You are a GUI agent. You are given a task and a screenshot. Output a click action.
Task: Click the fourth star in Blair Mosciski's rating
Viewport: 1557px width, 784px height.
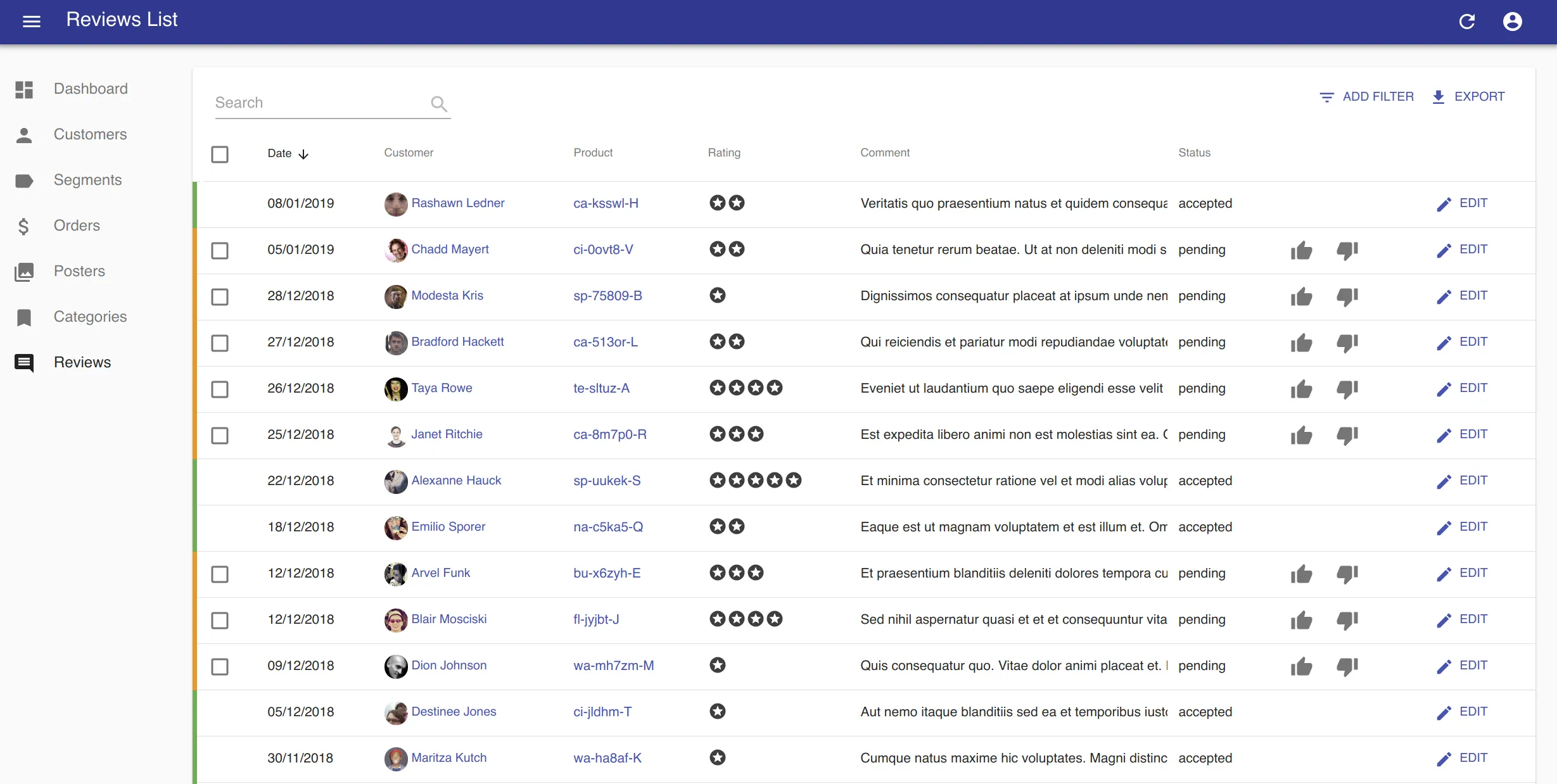[774, 619]
